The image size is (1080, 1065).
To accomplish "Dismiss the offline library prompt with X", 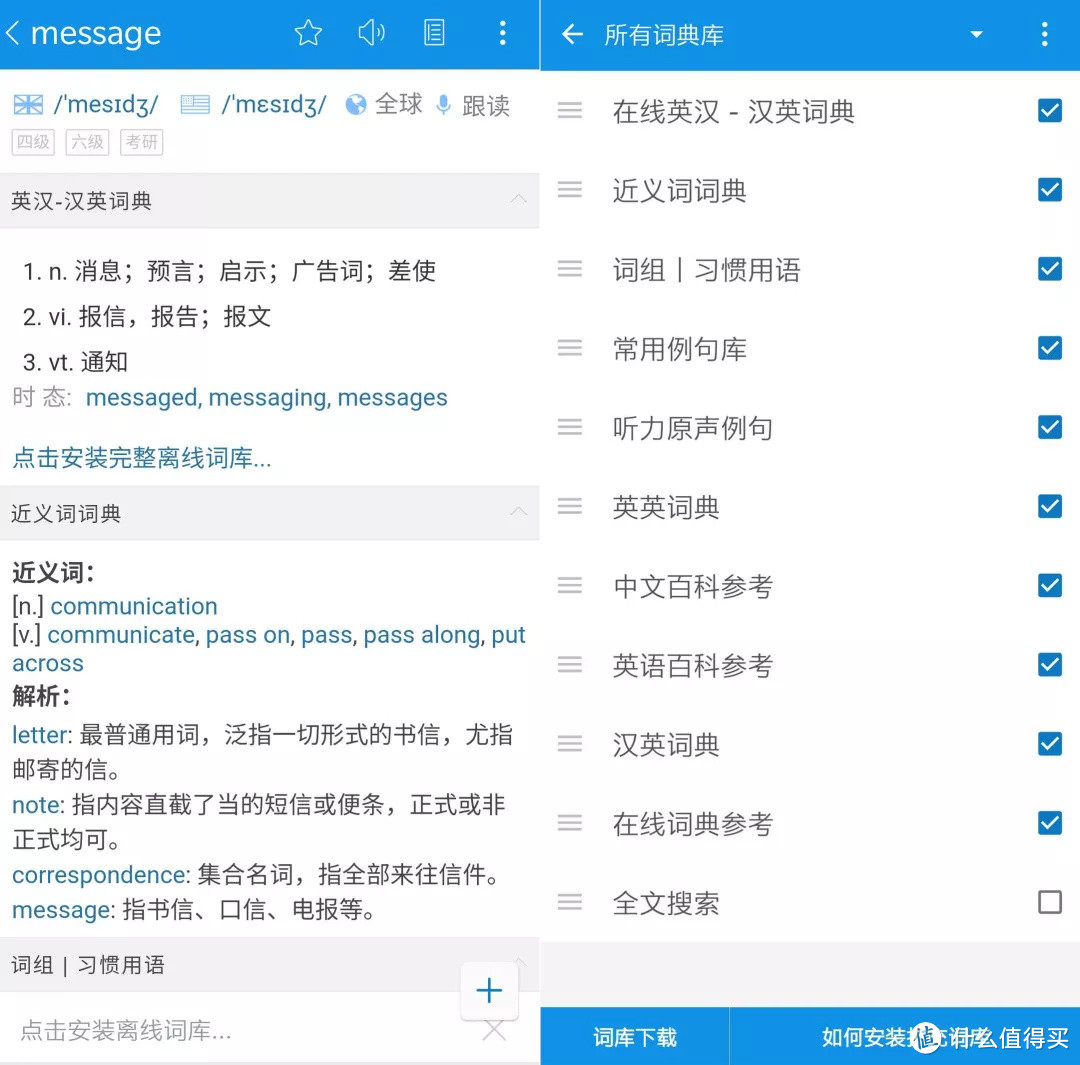I will [494, 1030].
